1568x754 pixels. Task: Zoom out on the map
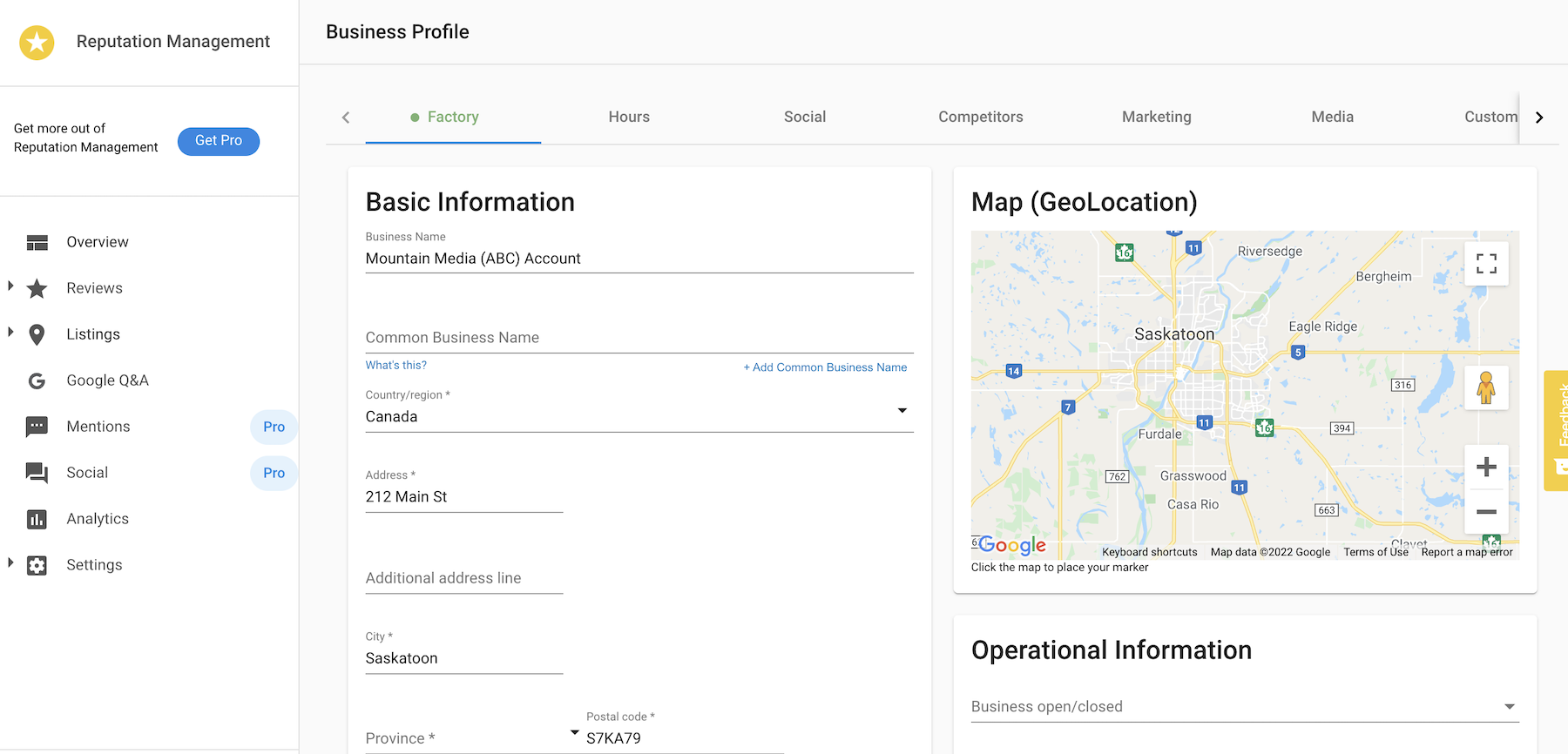[x=1486, y=512]
